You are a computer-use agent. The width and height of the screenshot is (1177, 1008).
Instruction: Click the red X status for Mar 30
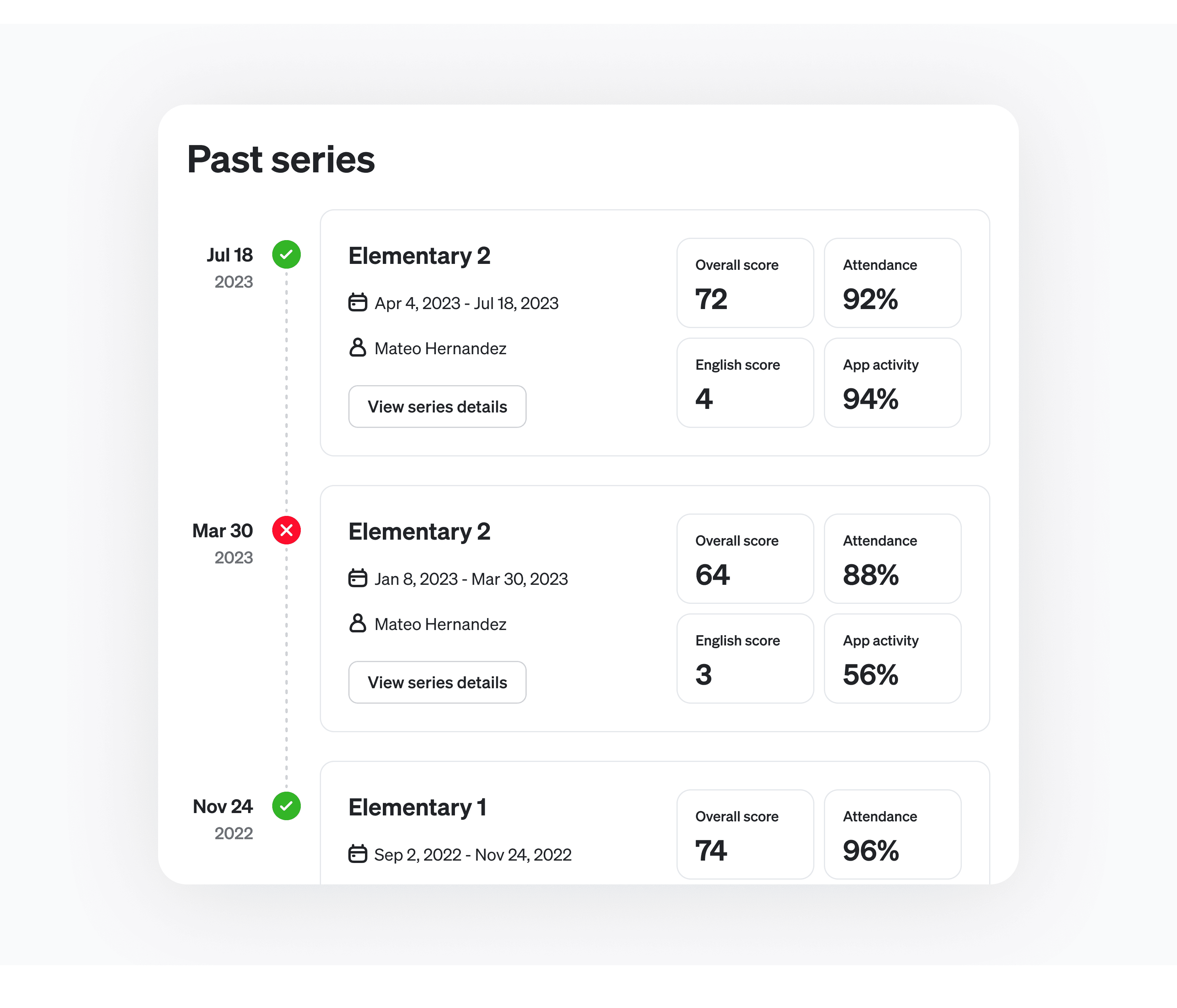point(286,531)
